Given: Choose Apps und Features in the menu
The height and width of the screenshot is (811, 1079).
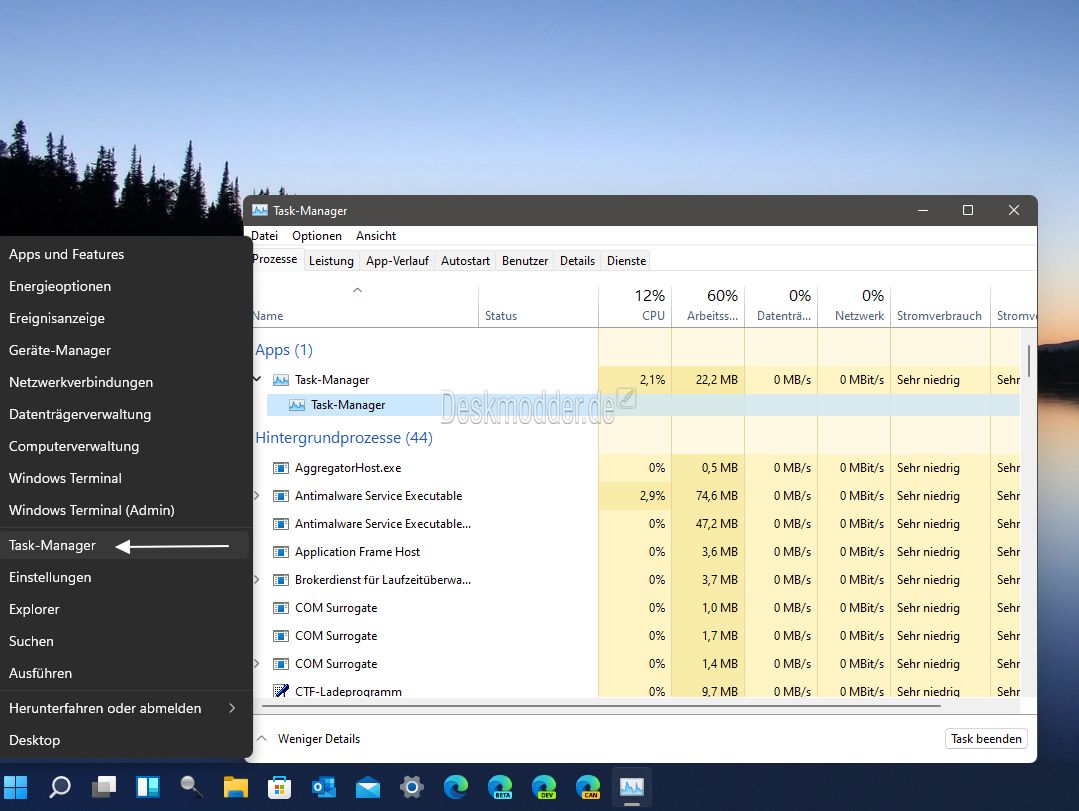Looking at the screenshot, I should [124, 254].
